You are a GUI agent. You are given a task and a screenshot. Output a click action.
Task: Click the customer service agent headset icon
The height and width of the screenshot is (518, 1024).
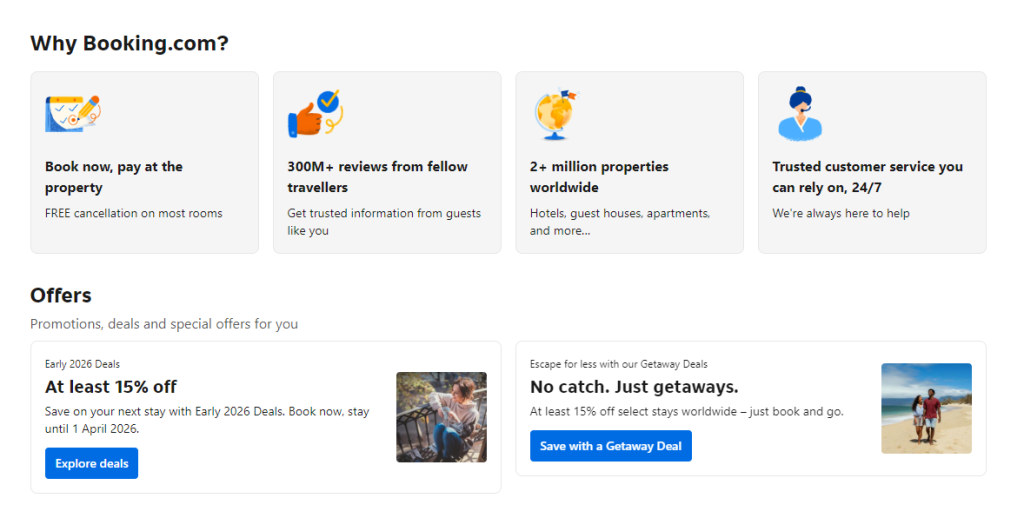click(799, 113)
